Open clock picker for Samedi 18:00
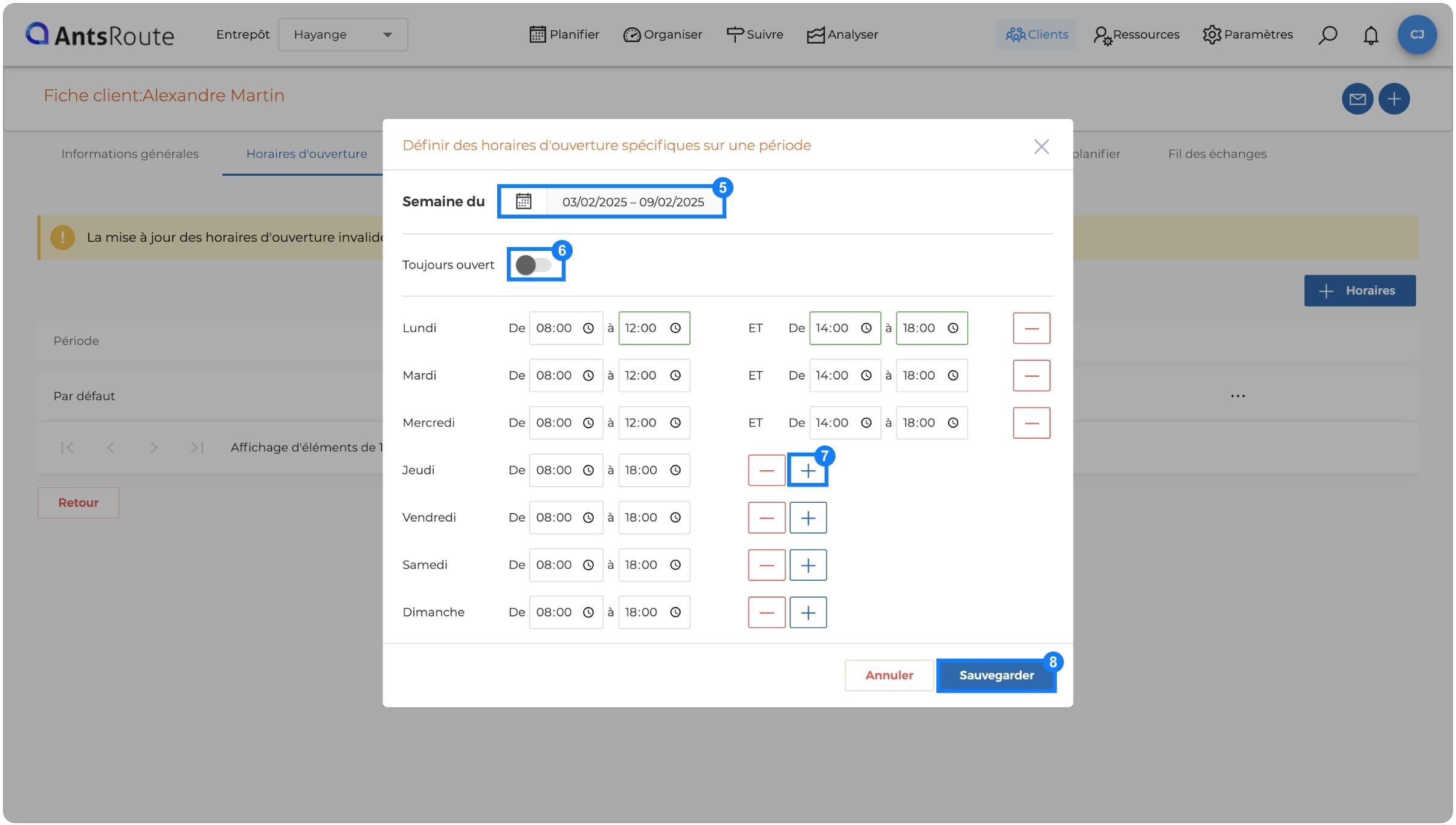 coord(675,565)
